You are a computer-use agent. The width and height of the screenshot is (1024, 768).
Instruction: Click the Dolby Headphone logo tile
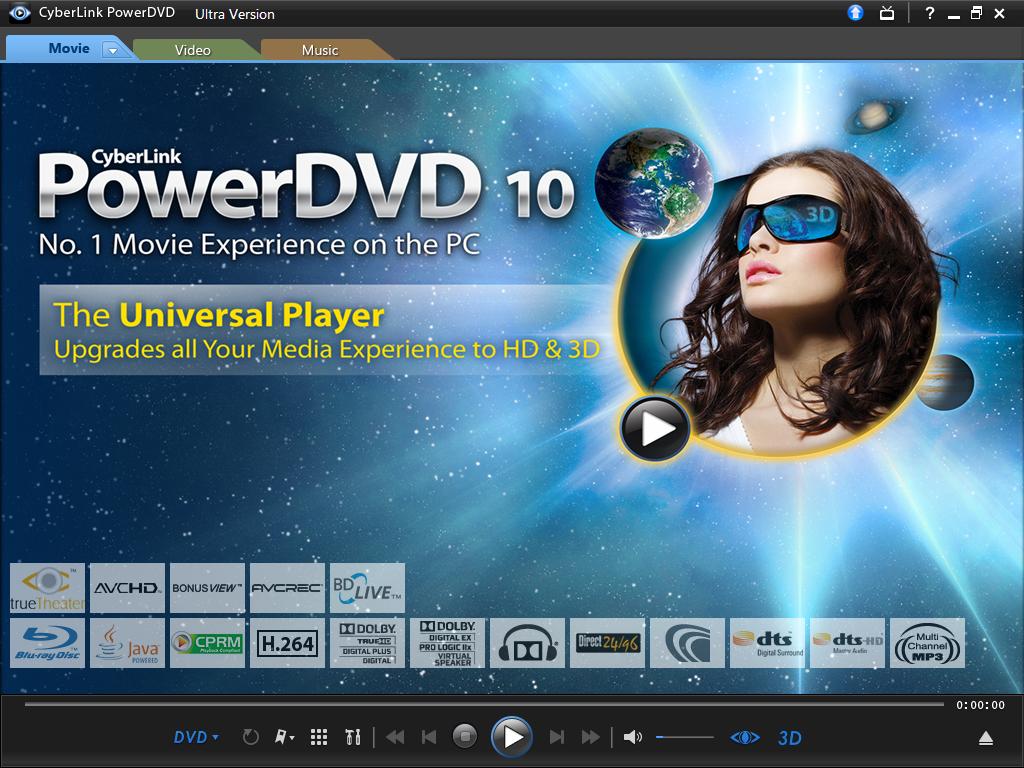point(527,643)
